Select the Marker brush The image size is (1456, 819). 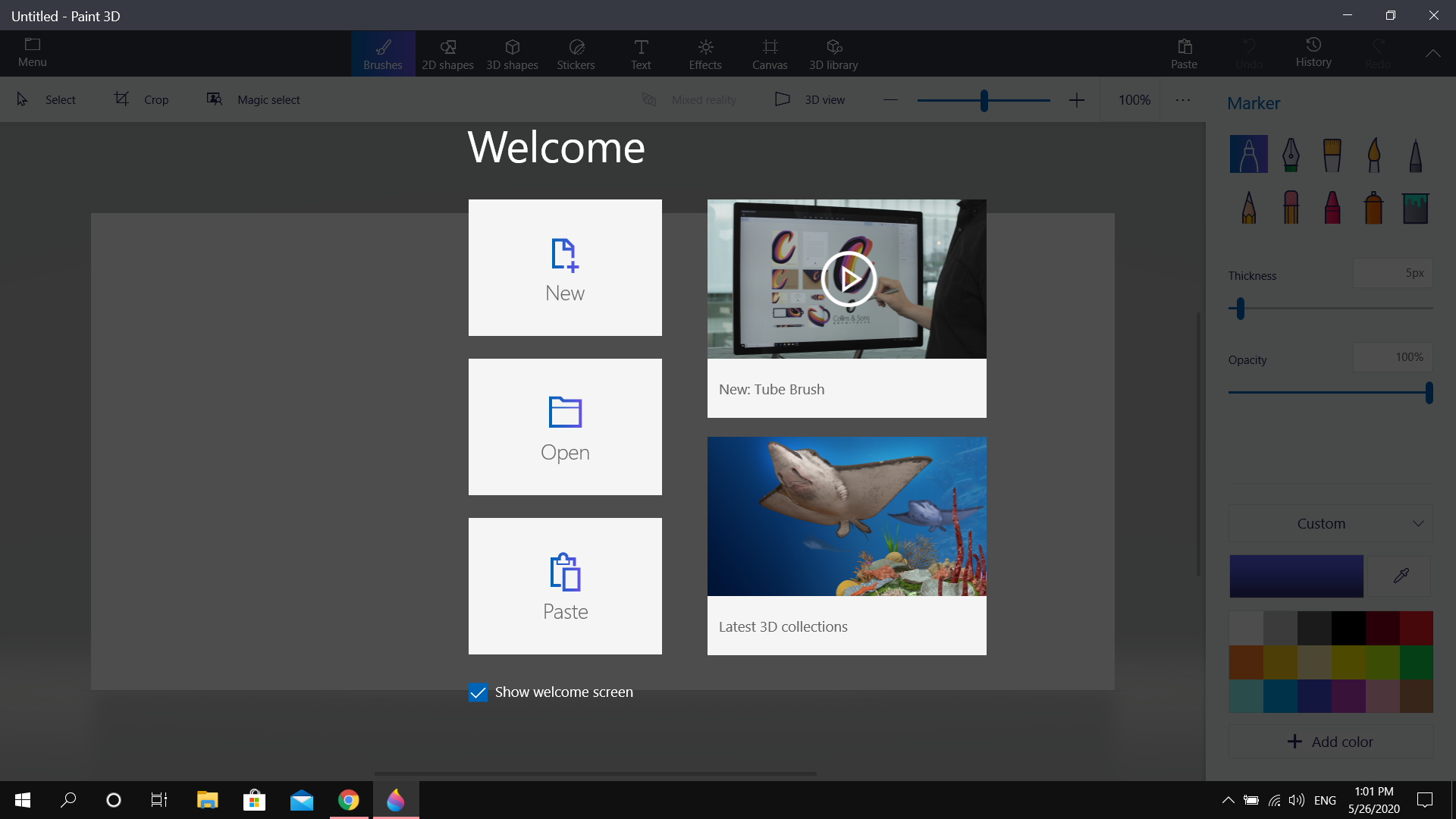point(1248,154)
